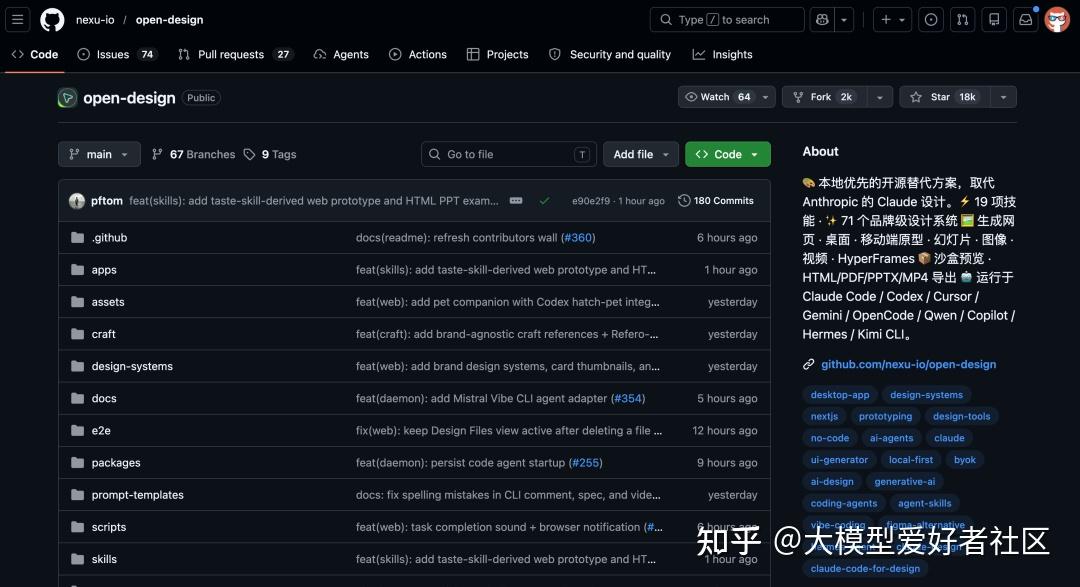Click the open-design repository logo
This screenshot has height=587, width=1080.
click(x=67, y=98)
